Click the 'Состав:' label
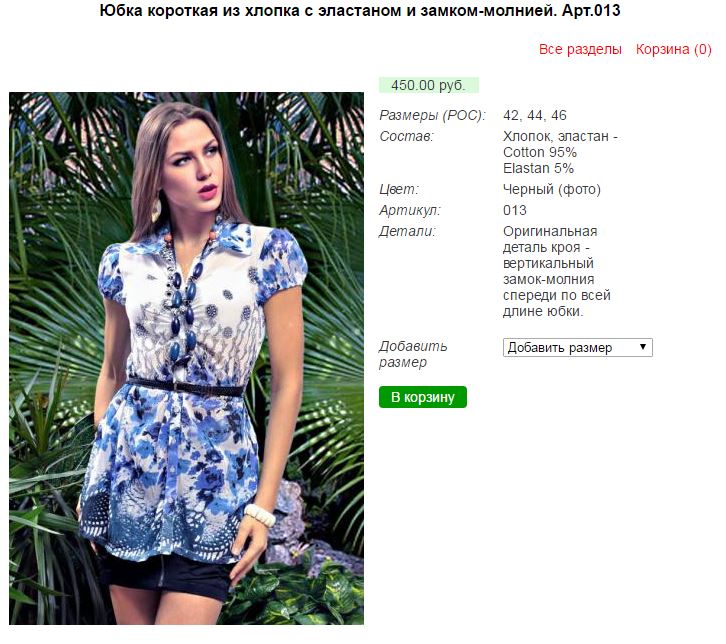 [x=406, y=137]
